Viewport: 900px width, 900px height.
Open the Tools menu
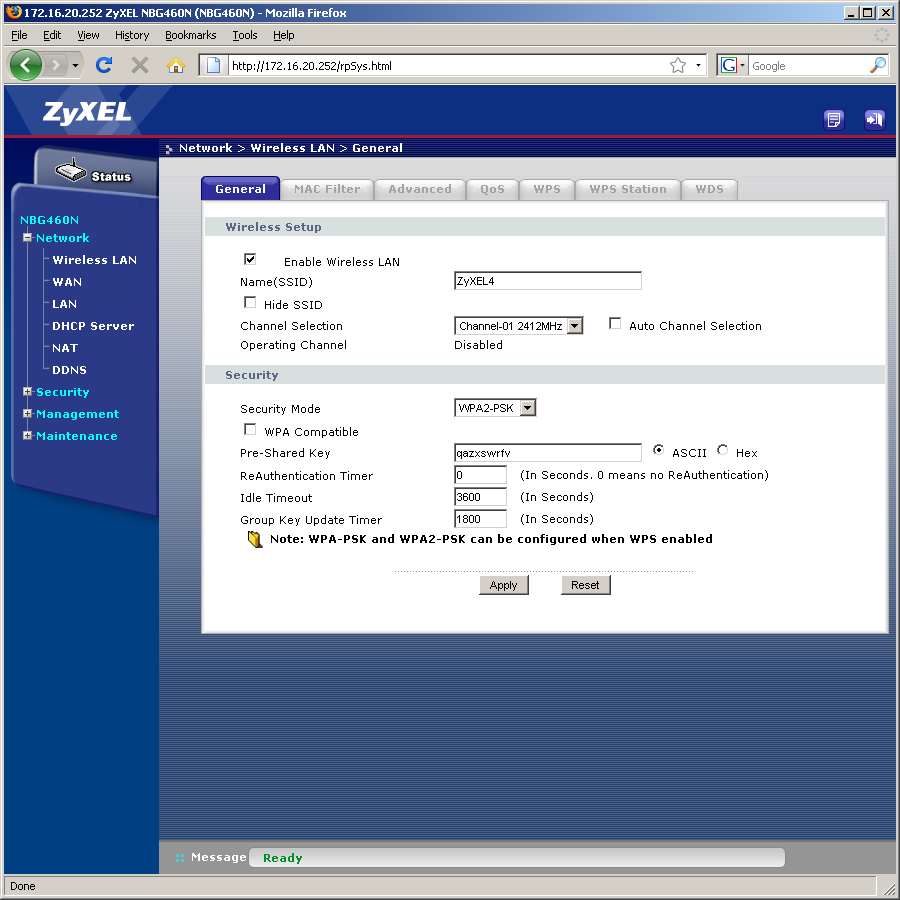coord(245,35)
